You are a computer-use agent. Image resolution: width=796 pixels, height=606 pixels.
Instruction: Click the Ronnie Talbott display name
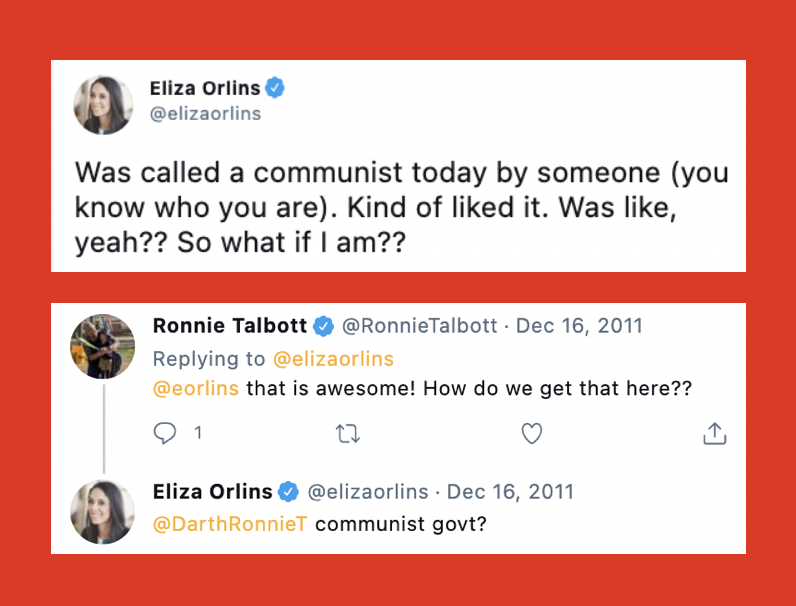pos(231,326)
